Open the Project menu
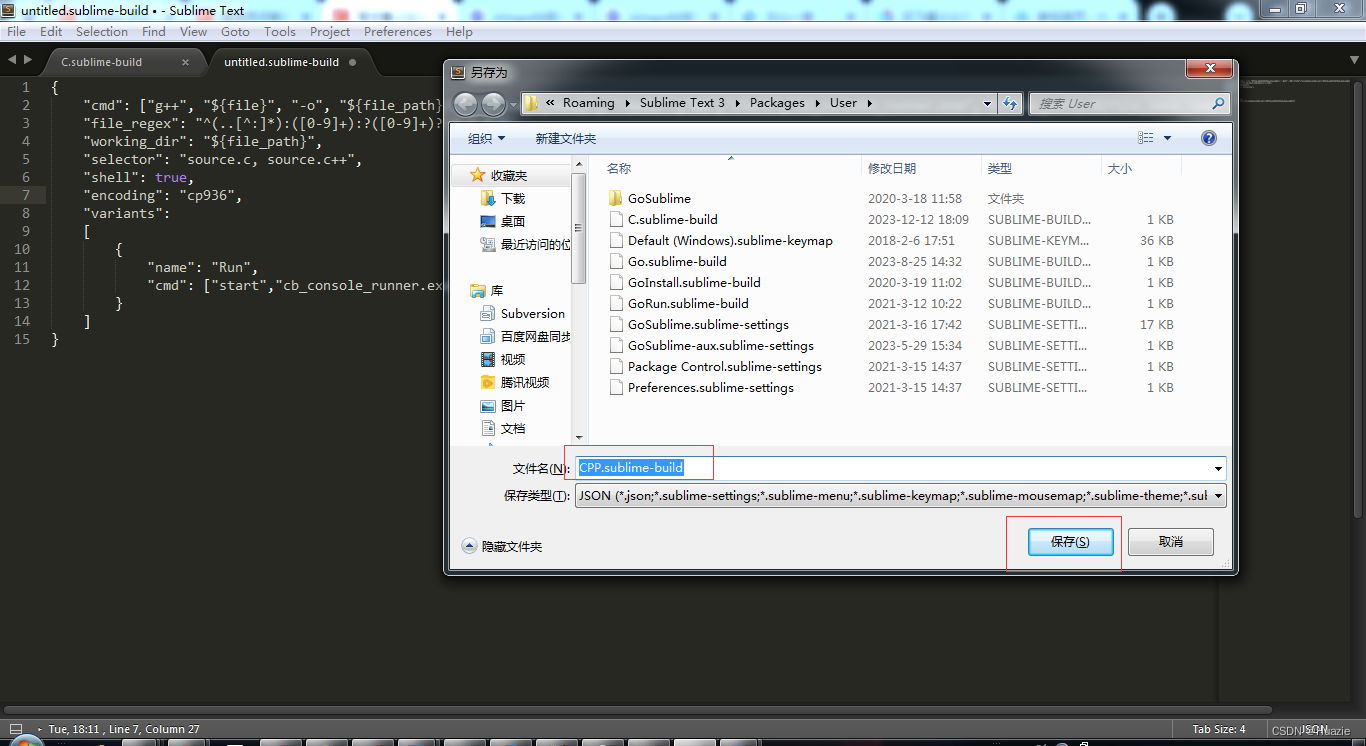 click(x=330, y=31)
